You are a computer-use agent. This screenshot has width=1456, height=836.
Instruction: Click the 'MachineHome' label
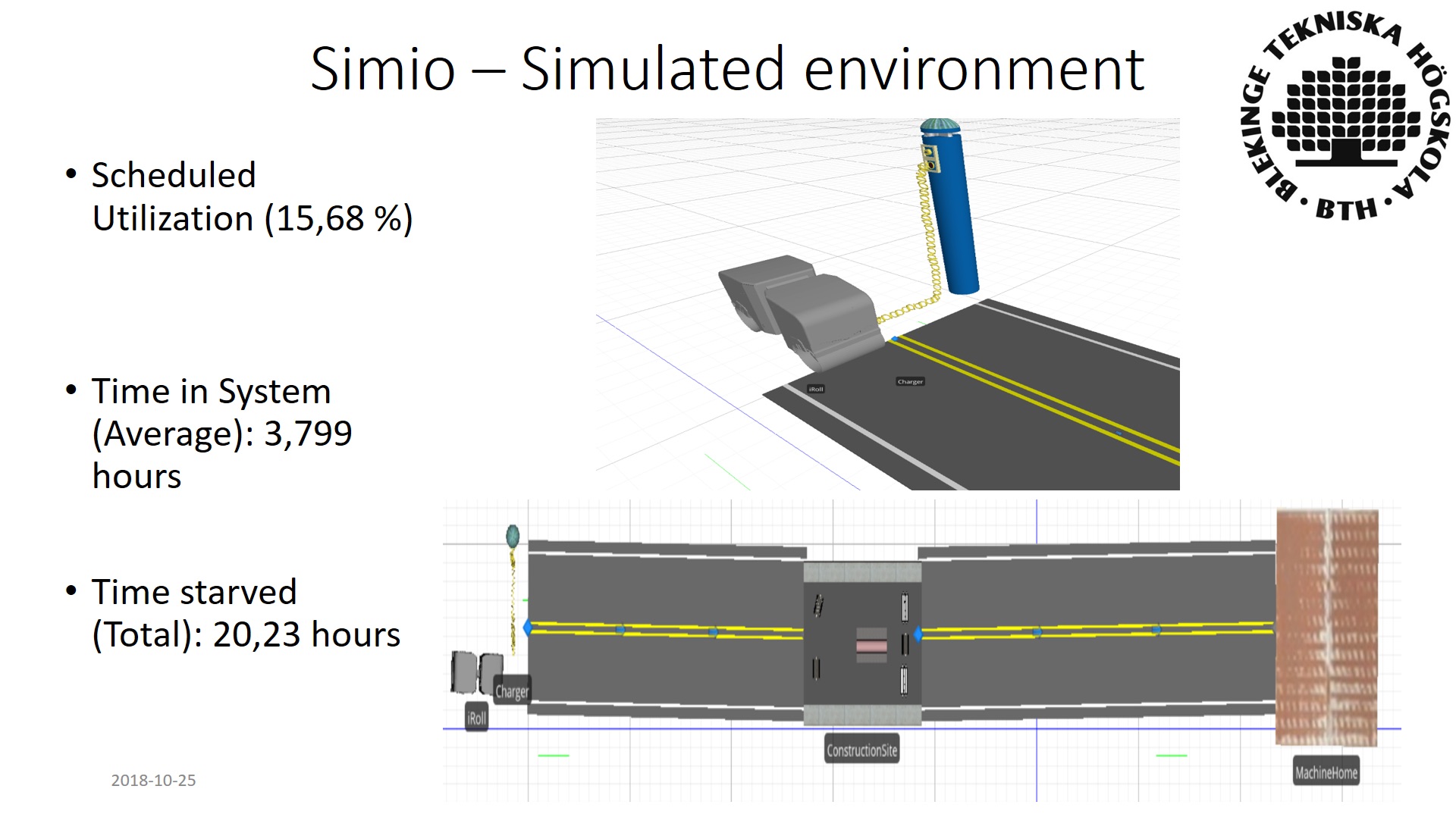point(1326,772)
